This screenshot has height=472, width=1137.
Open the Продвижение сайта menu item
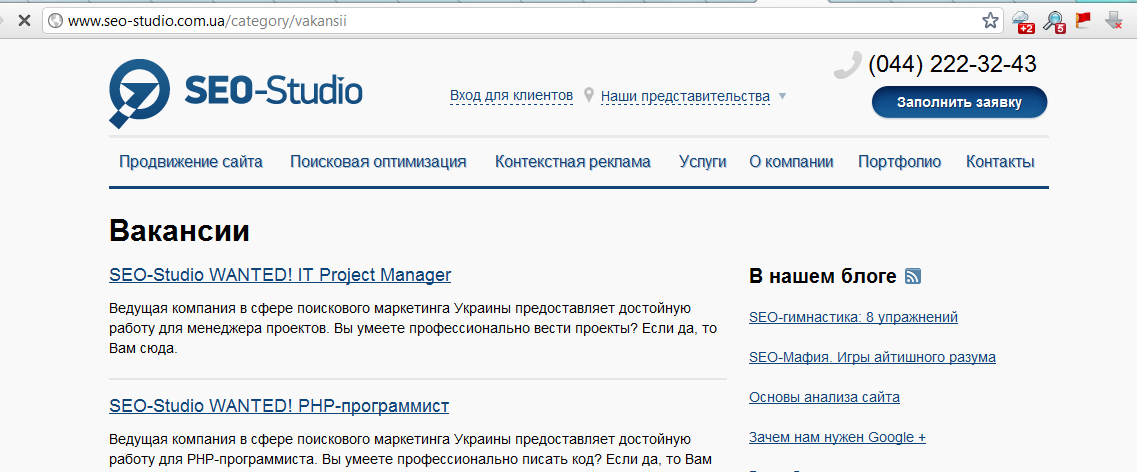click(x=191, y=162)
